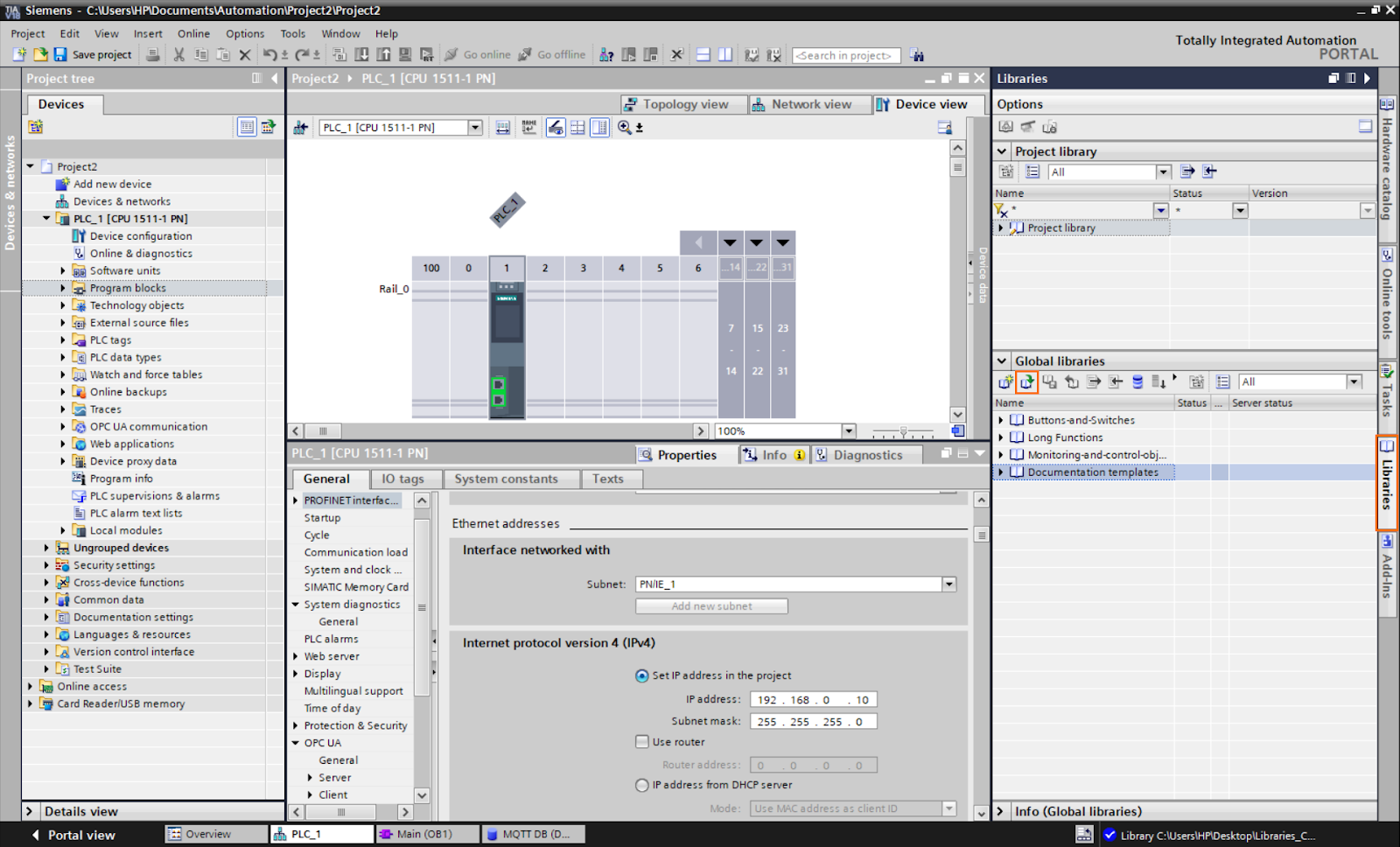Click the redo arrow icon
This screenshot has width=1400, height=847.
tap(302, 54)
